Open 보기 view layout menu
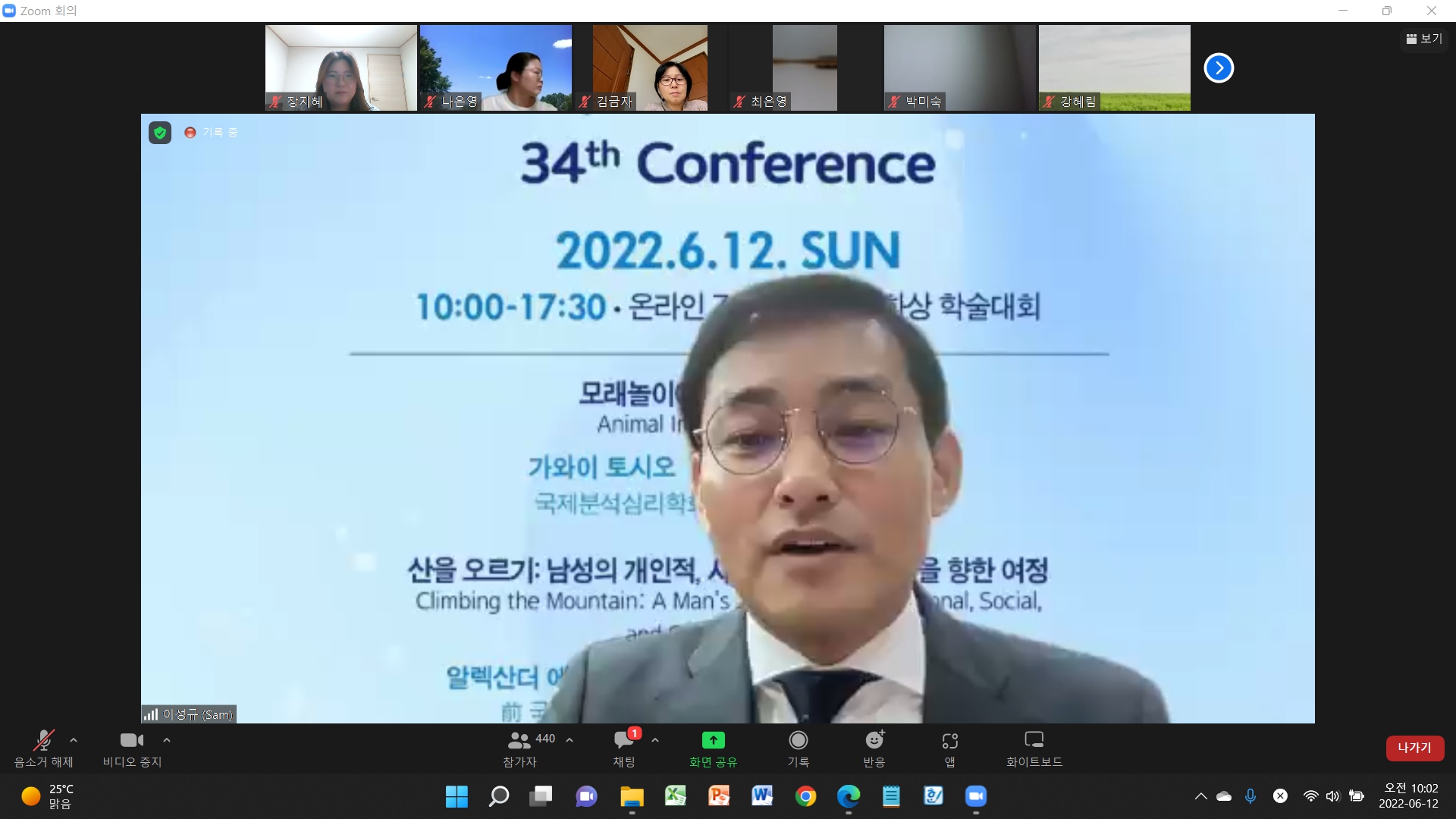Image resolution: width=1456 pixels, height=819 pixels. (1424, 39)
